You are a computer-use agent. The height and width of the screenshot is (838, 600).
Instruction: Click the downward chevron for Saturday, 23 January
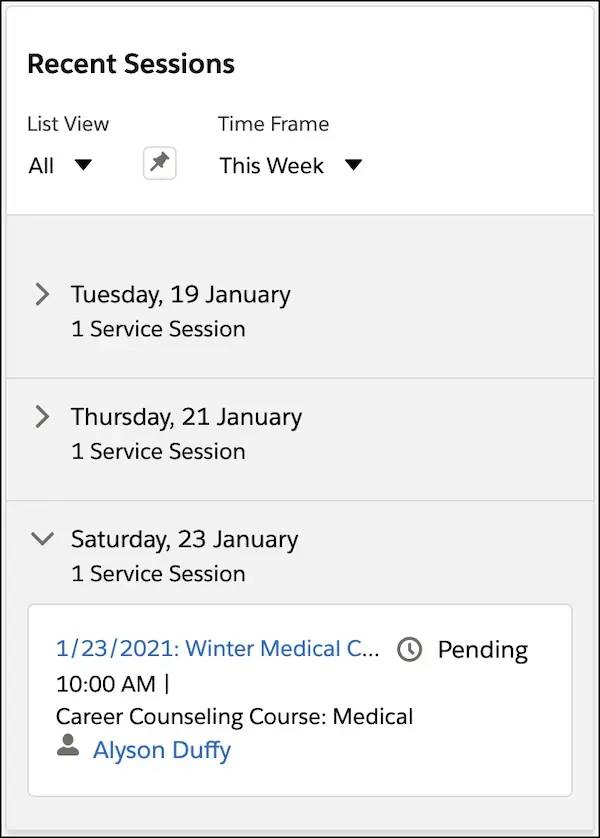pyautogui.click(x=42, y=538)
